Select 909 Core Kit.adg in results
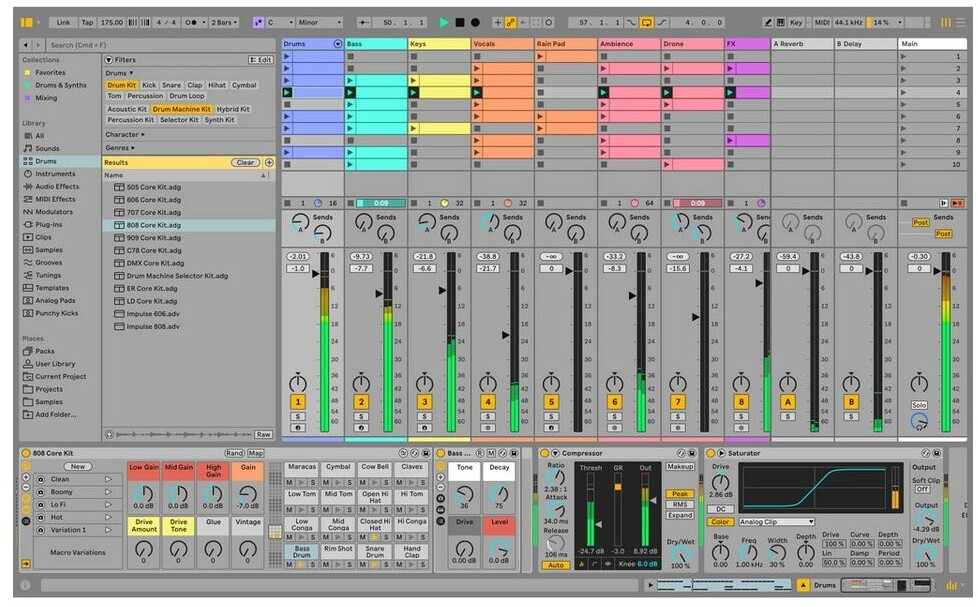The height and width of the screenshot is (607, 978). (x=154, y=238)
